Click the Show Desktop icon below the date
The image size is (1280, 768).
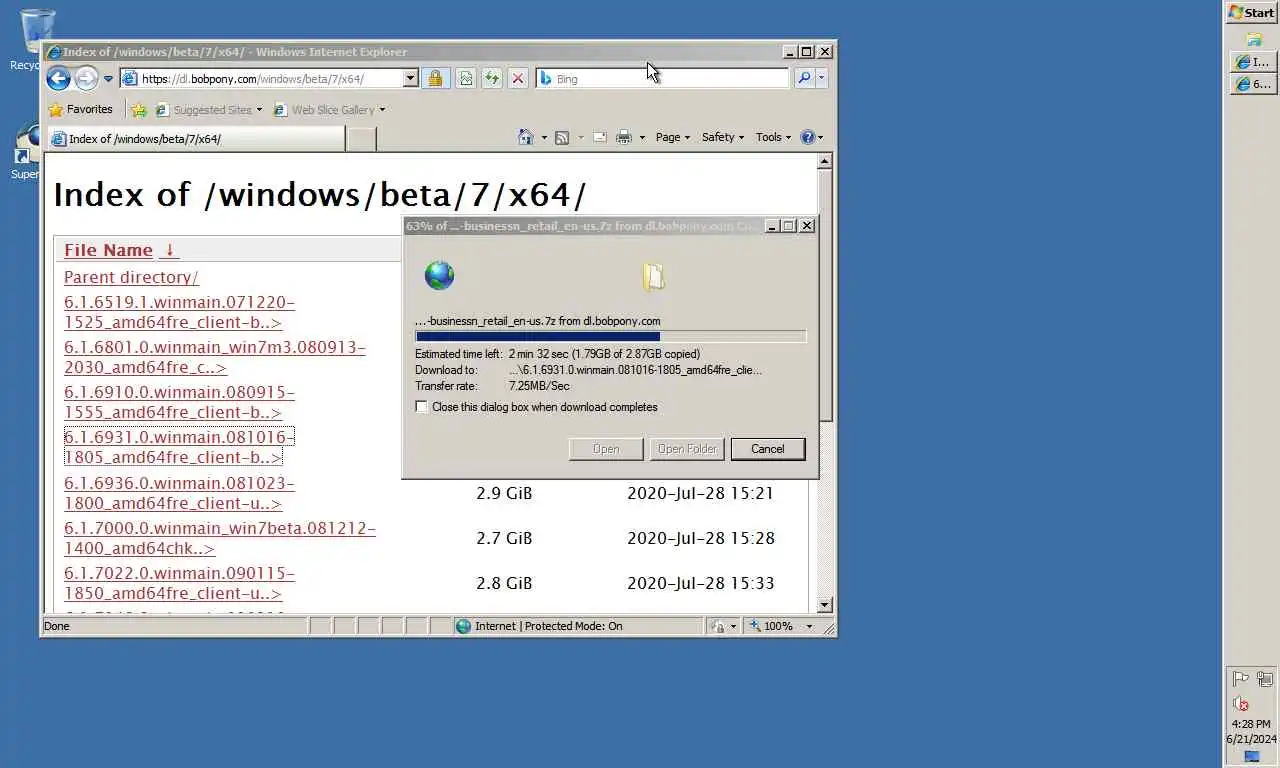1253,757
